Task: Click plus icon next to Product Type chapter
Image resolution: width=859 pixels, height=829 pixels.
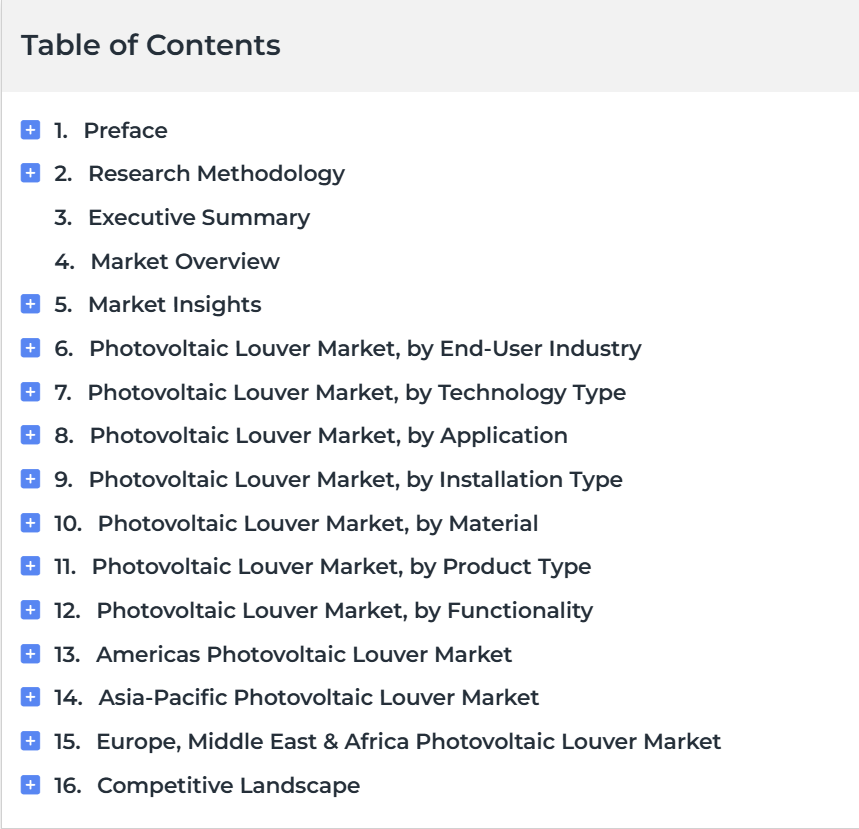Action: tap(30, 565)
